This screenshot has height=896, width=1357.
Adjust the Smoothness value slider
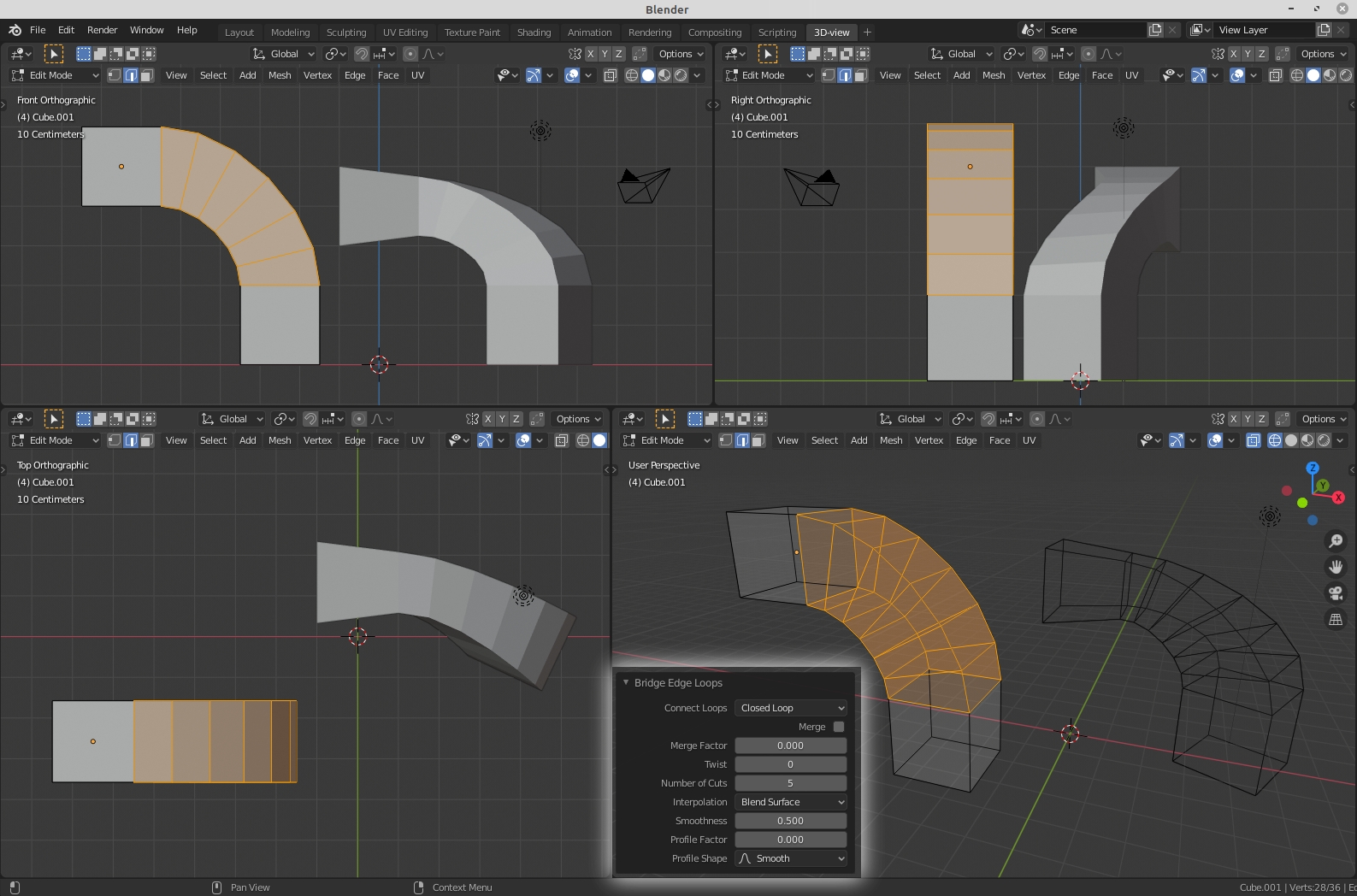click(x=790, y=821)
